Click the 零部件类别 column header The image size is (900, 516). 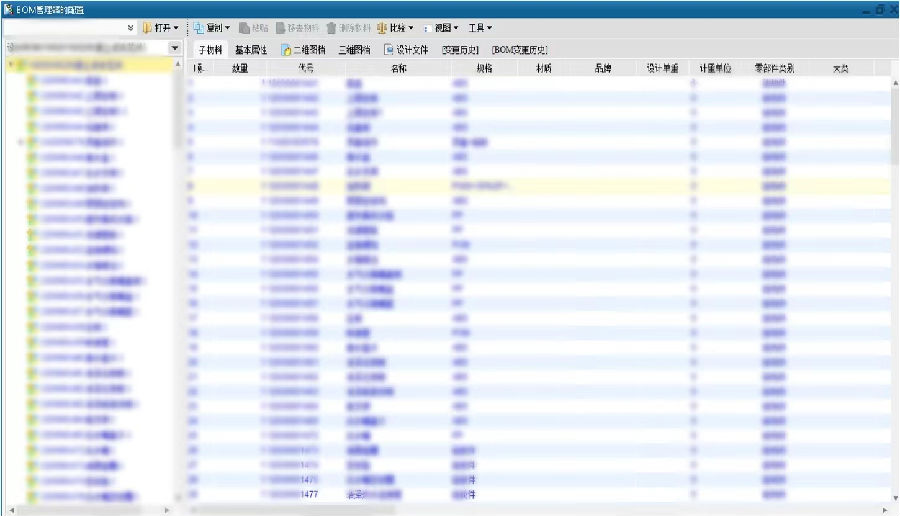(774, 68)
